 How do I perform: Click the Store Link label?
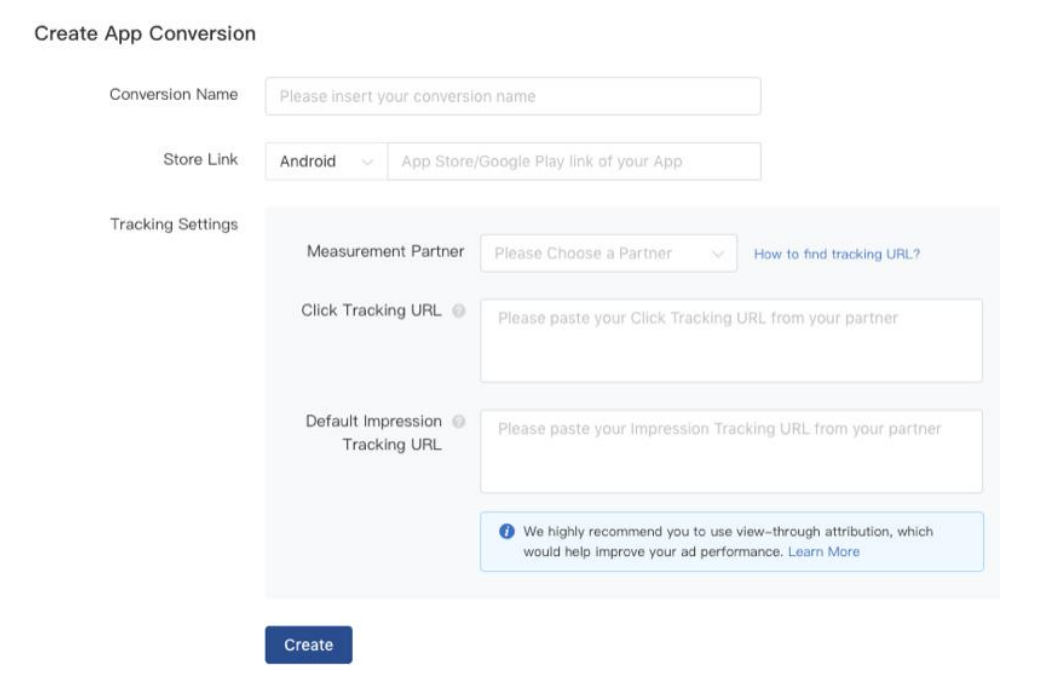tap(201, 160)
